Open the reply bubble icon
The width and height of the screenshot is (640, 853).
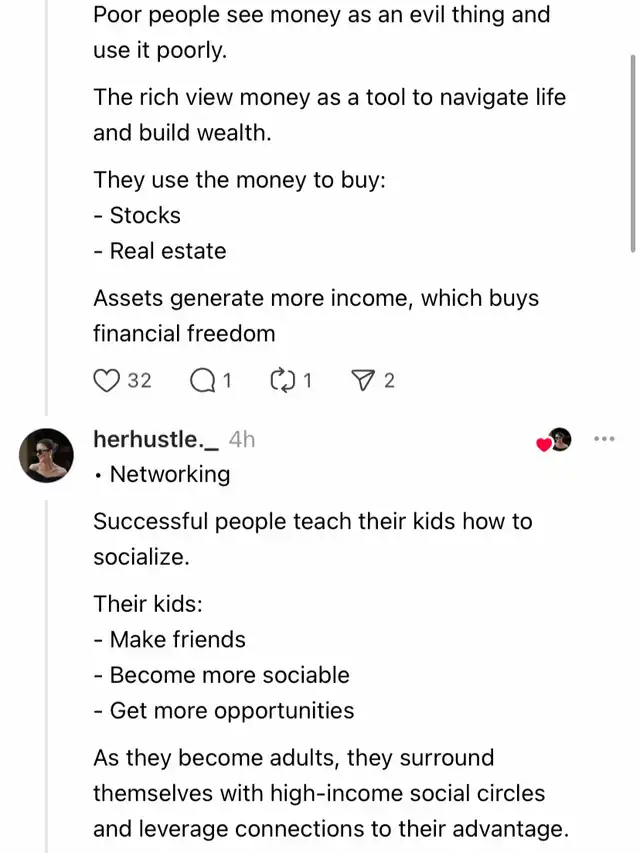pyautogui.click(x=201, y=380)
